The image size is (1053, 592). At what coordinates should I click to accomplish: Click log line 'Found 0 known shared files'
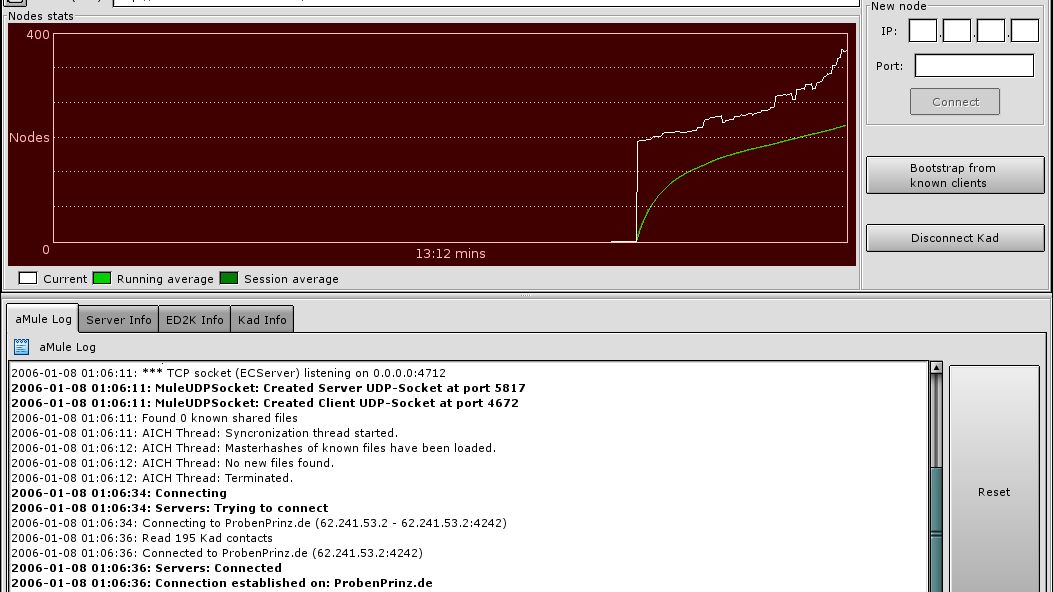tap(154, 418)
